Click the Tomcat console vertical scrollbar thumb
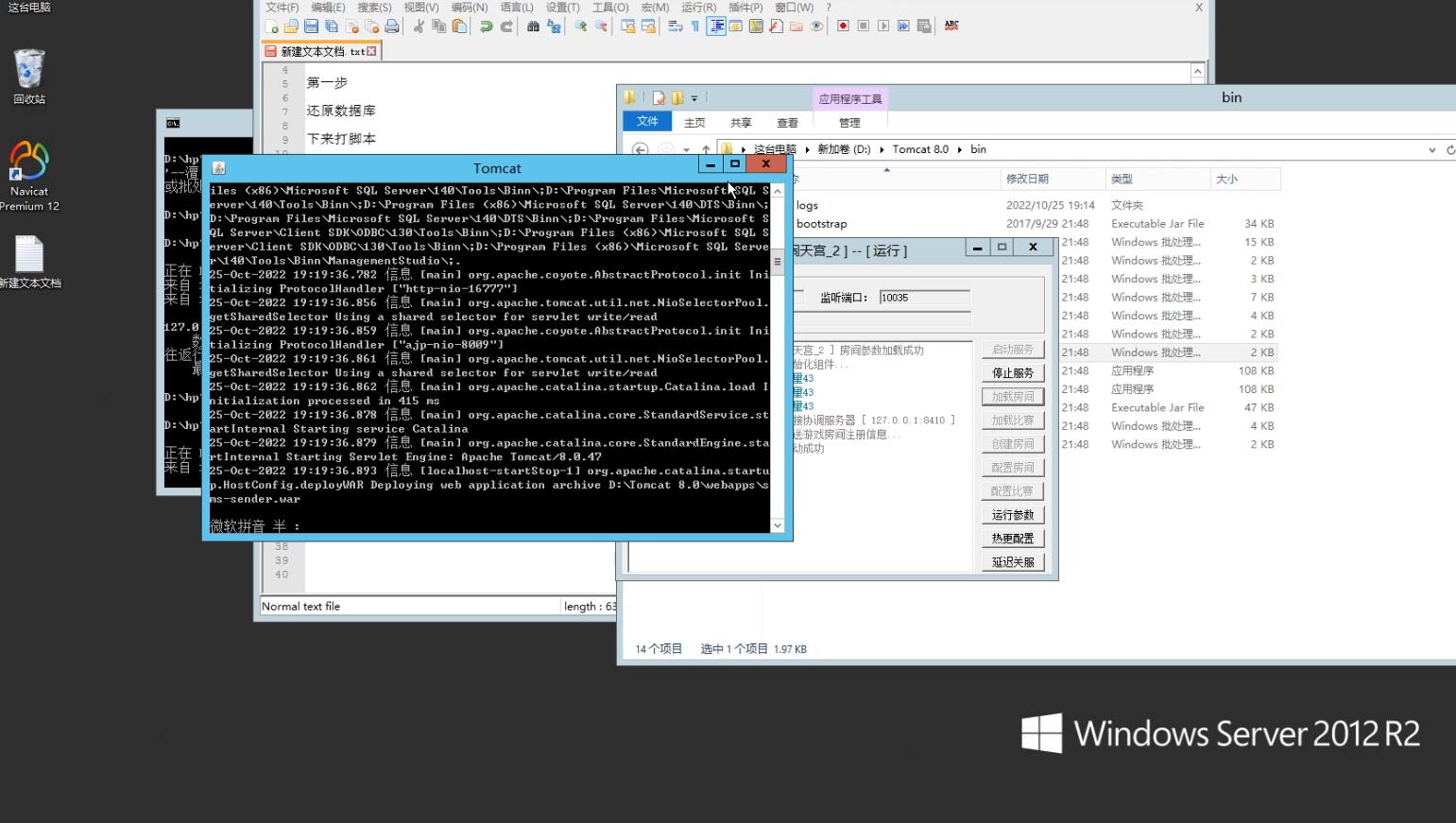1456x823 pixels. [778, 261]
